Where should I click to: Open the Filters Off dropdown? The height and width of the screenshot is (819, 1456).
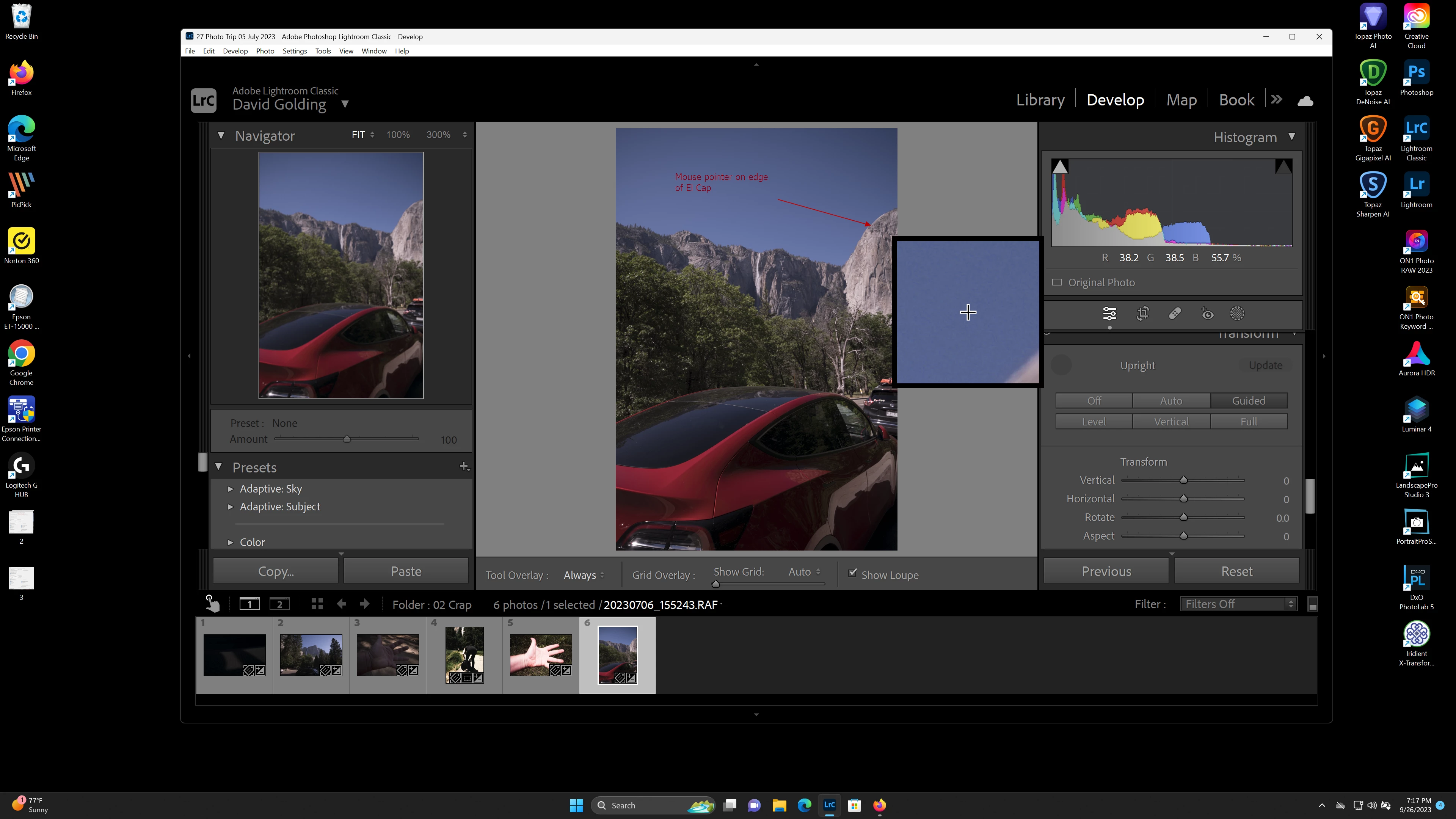(x=1238, y=604)
